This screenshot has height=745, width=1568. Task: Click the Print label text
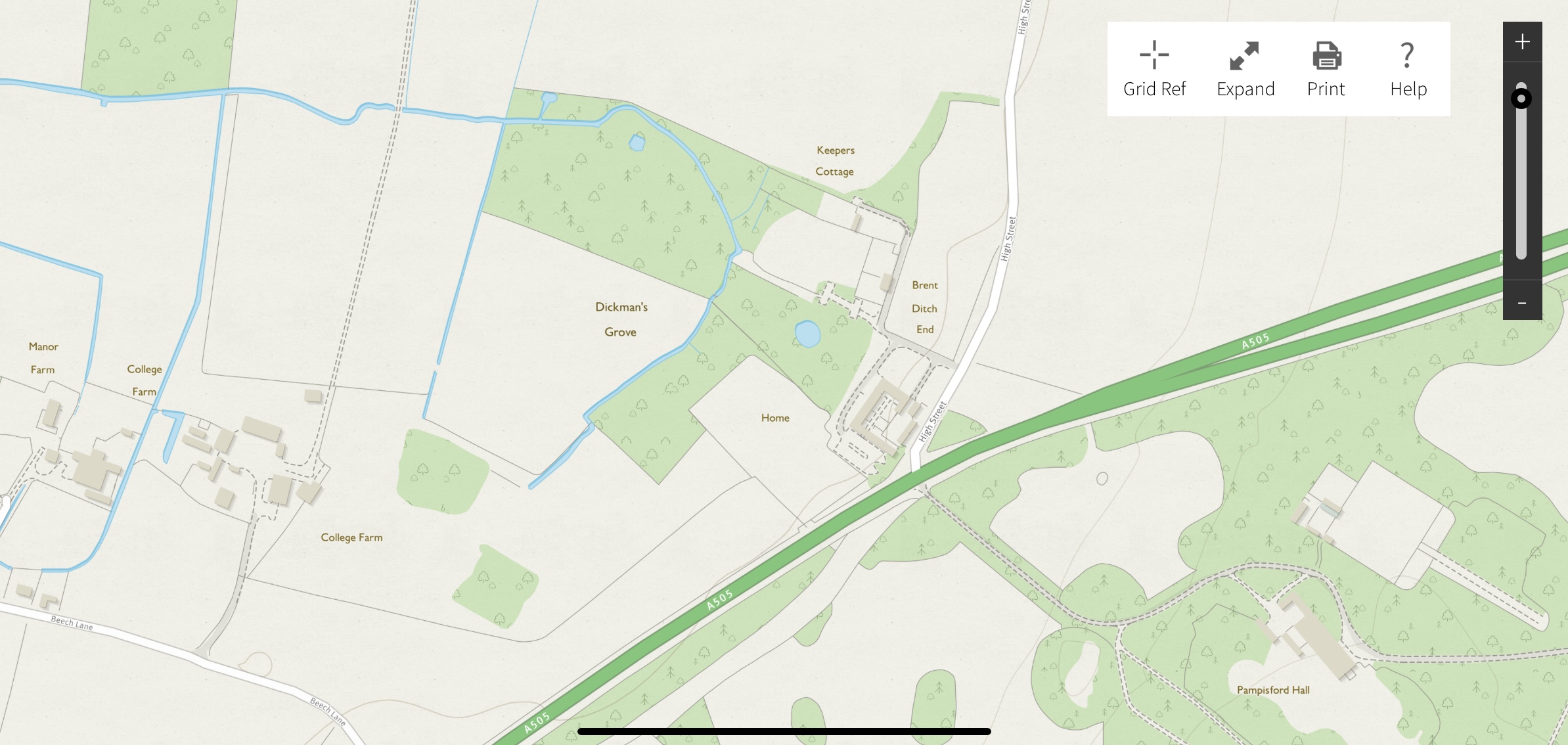[1326, 89]
